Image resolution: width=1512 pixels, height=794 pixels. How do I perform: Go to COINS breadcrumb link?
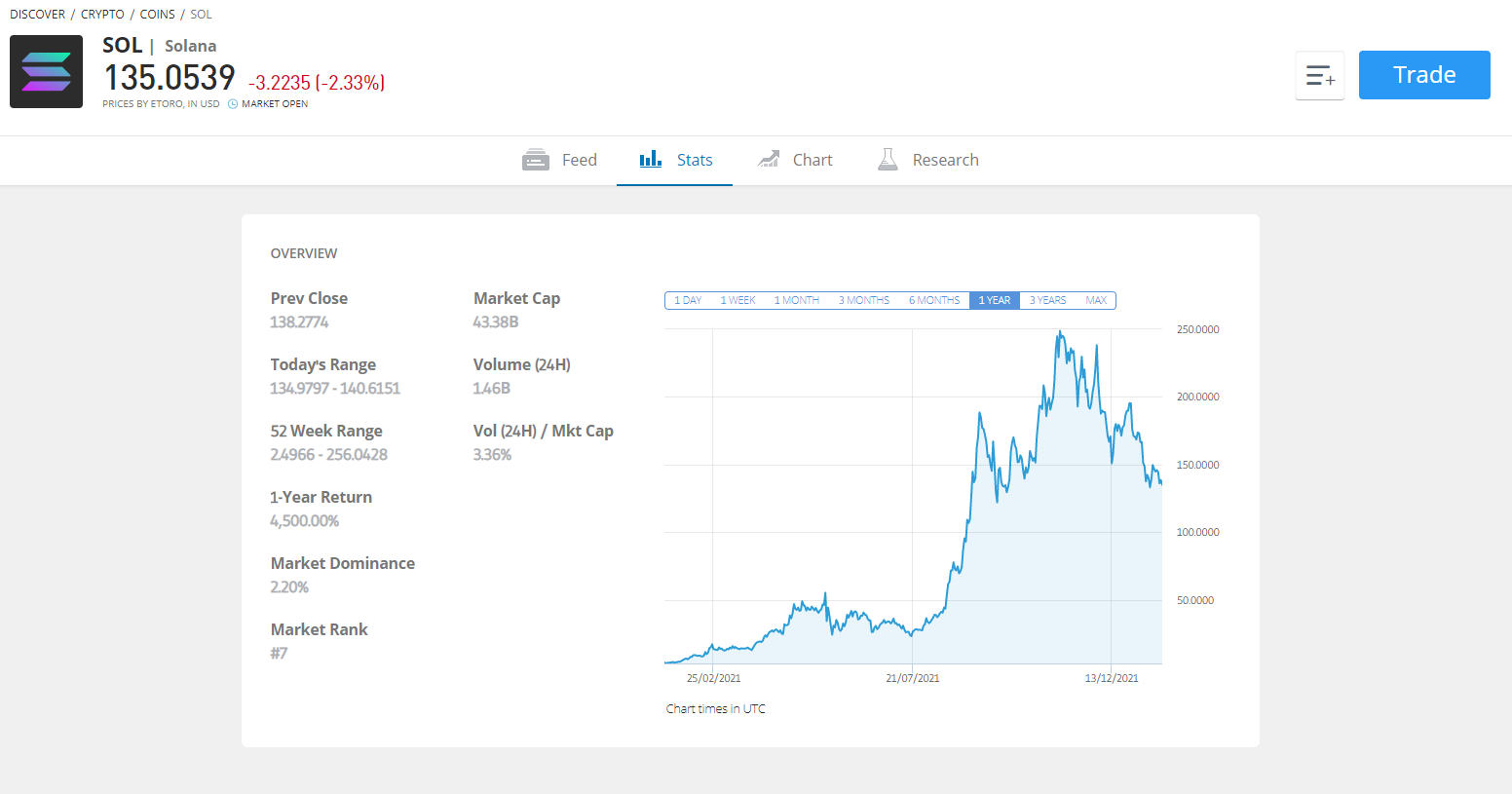point(158,15)
